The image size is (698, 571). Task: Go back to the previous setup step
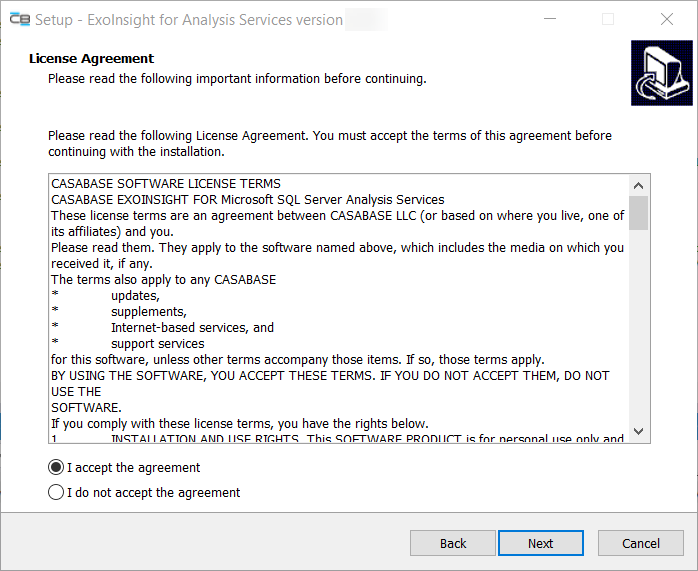(453, 543)
